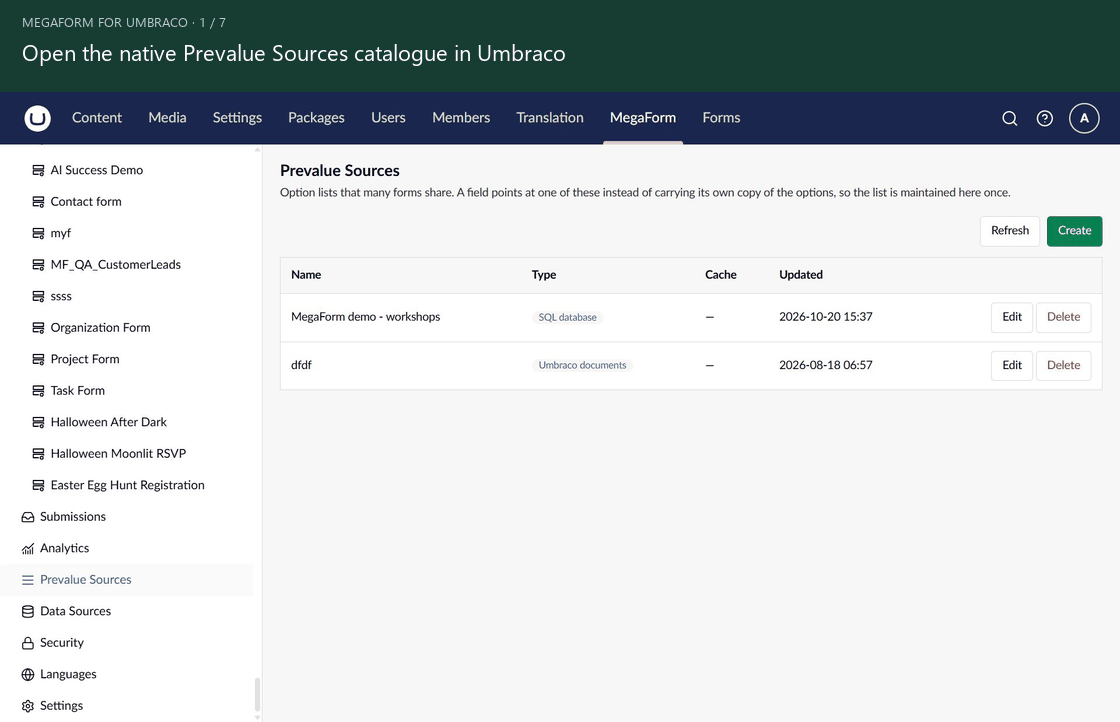This screenshot has width=1120, height=722.
Task: Click the sidebar Settings gear icon
Action: pyautogui.click(x=28, y=706)
